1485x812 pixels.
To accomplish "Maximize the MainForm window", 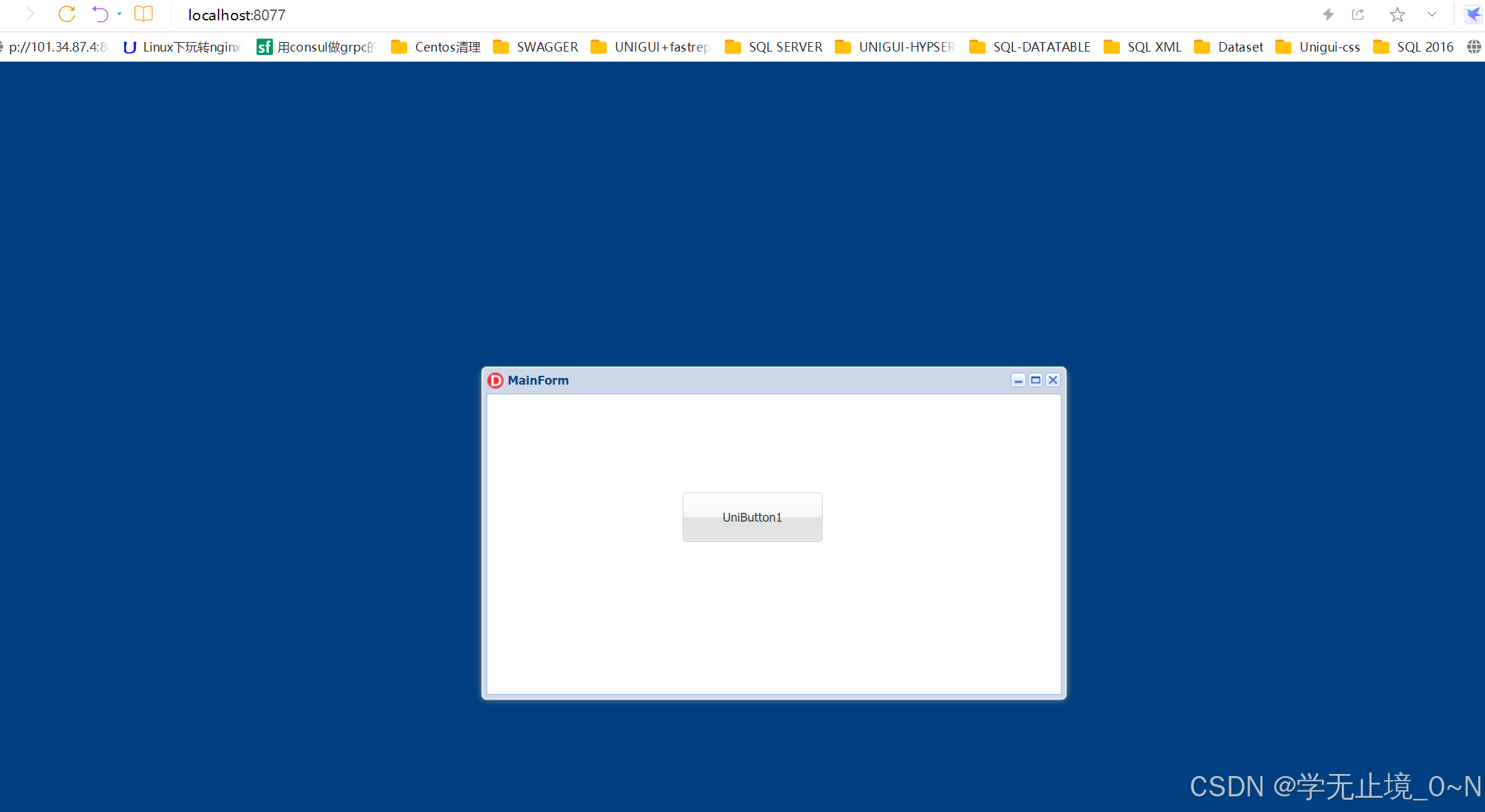I will point(1036,381).
